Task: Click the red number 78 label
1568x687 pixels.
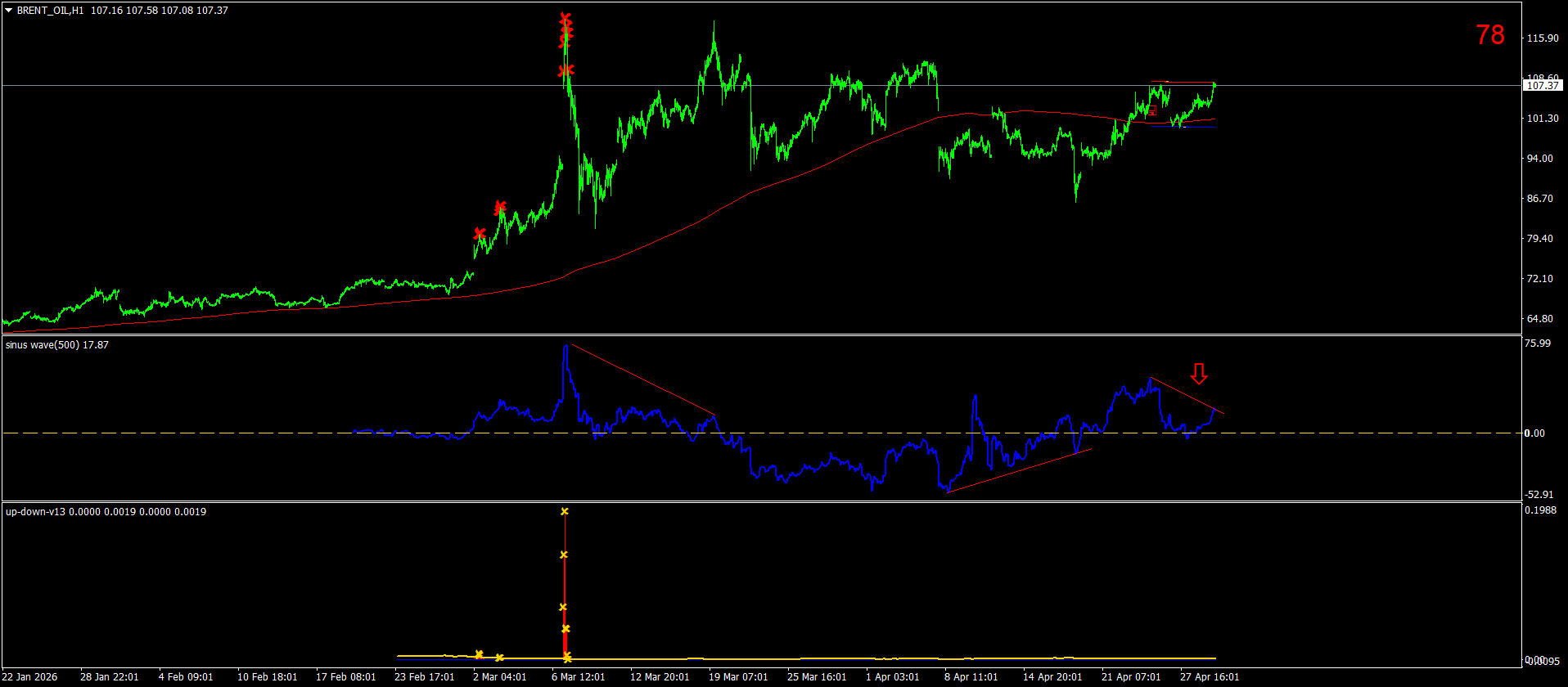Action: [x=1489, y=34]
